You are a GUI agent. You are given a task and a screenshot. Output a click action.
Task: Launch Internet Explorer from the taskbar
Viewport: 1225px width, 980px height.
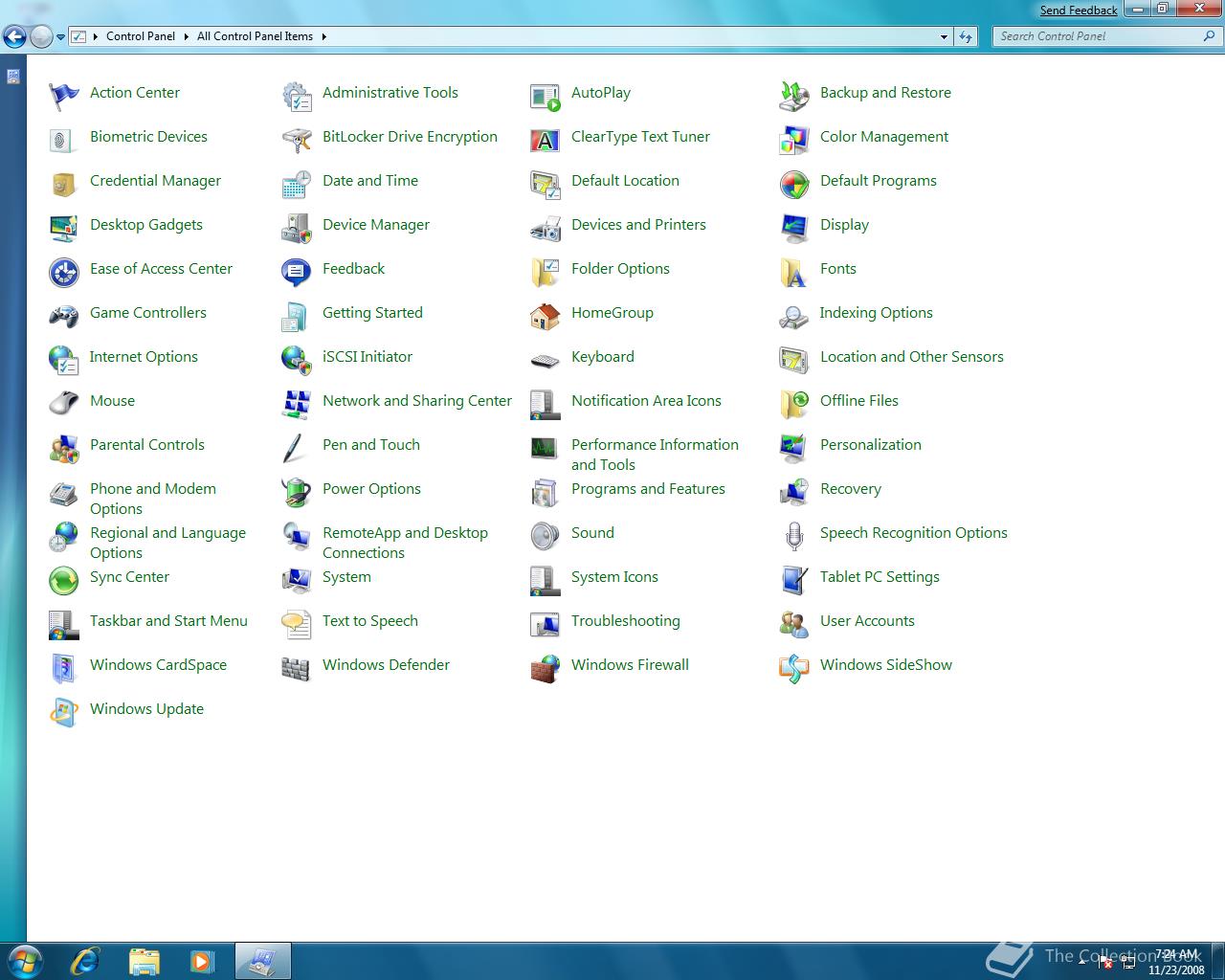click(x=85, y=960)
